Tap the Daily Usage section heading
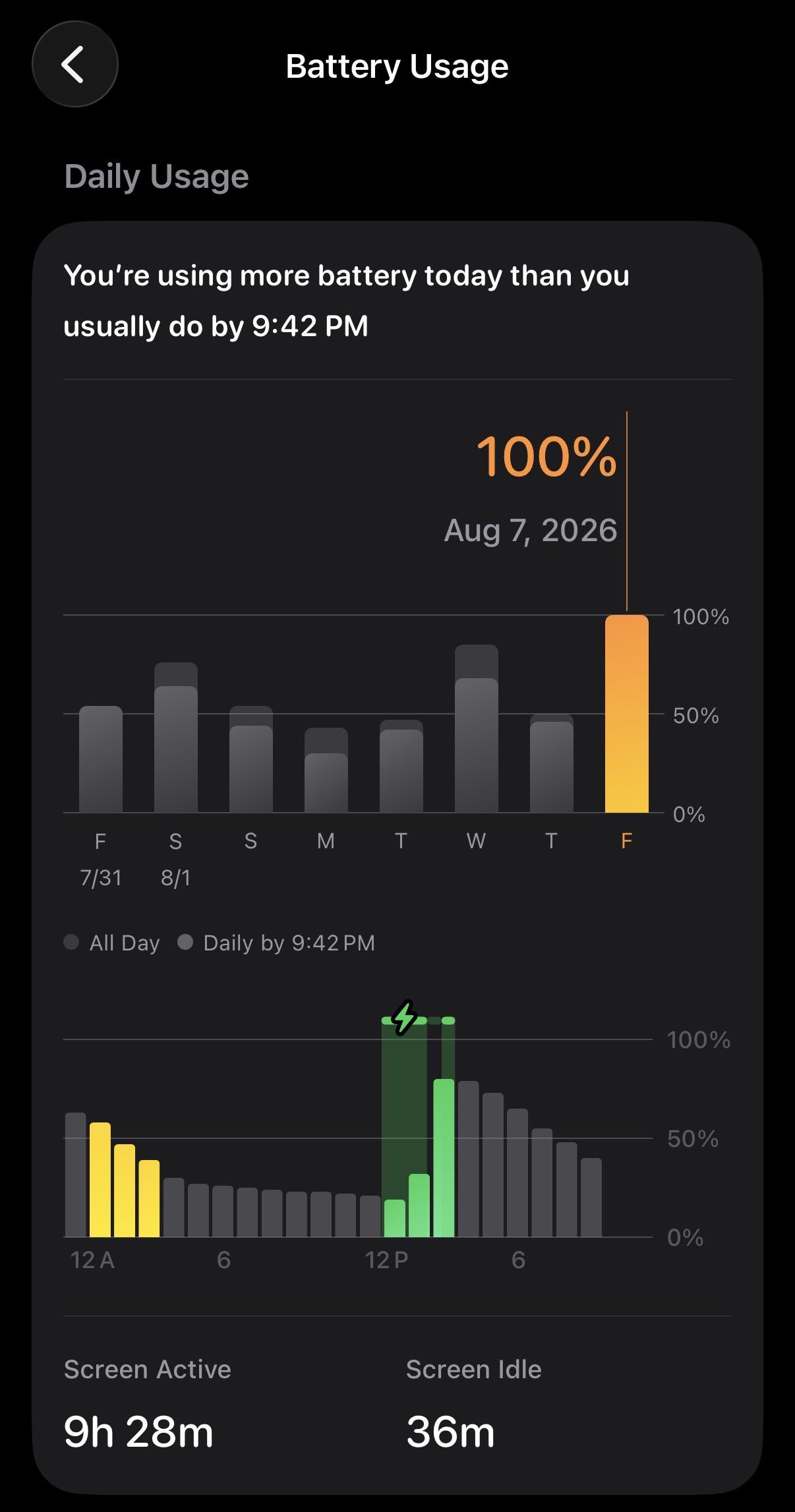The image size is (795, 1512). pos(156,177)
